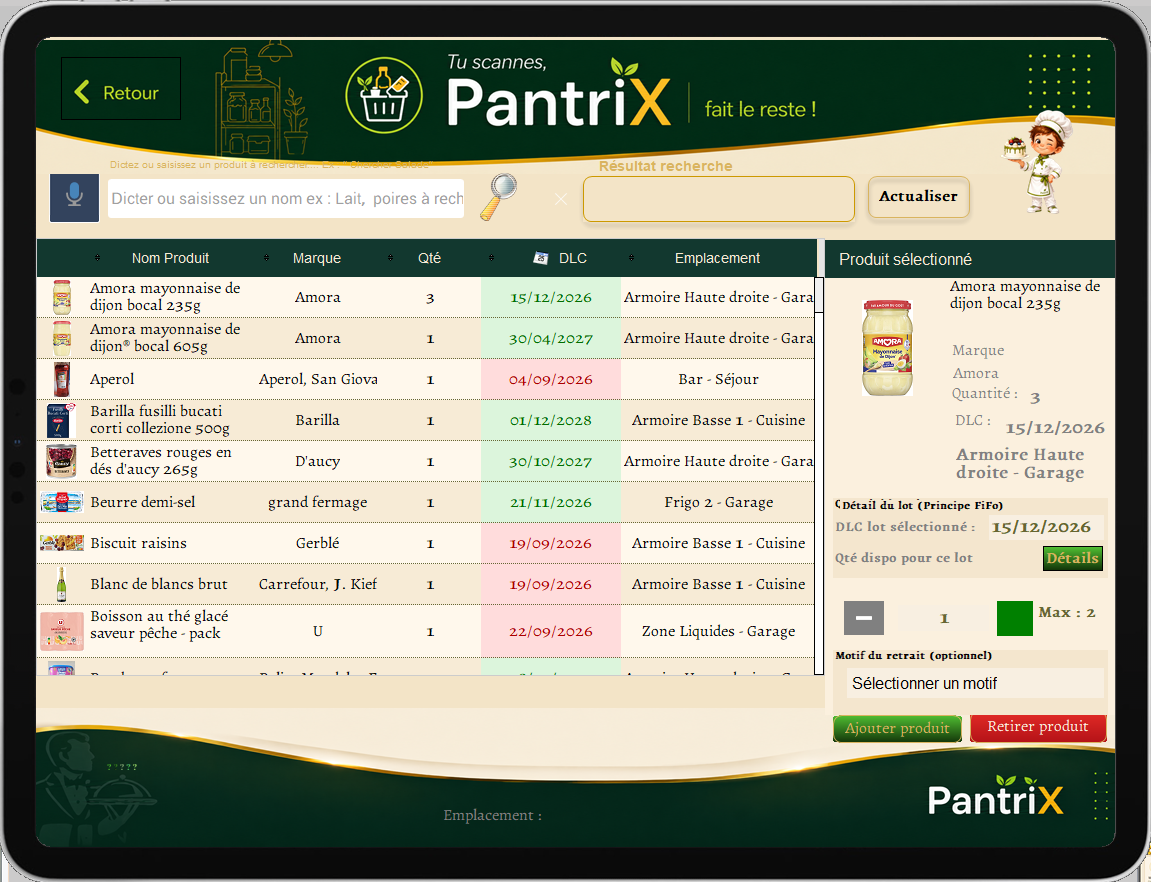Select 'Beurre demi-sel' product name
The image size is (1151, 882).
142,502
